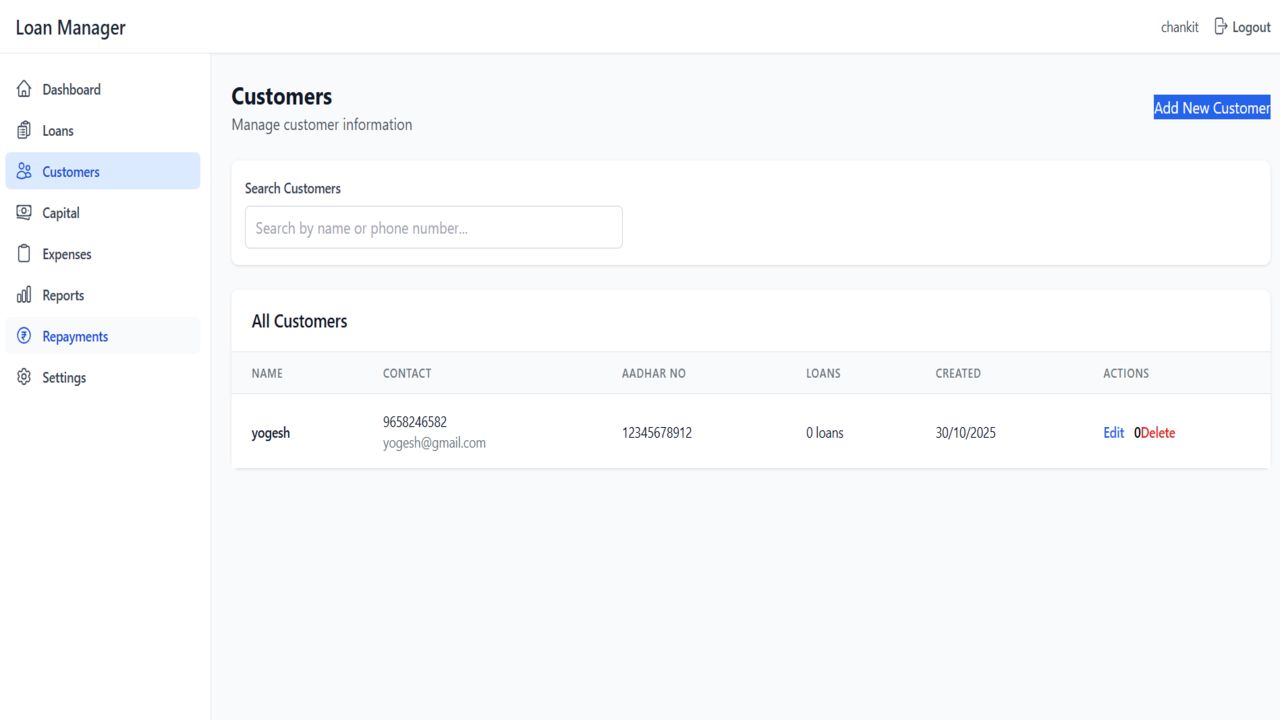1280x720 pixels.
Task: Open Settings from the sidebar
Action: [x=103, y=377]
